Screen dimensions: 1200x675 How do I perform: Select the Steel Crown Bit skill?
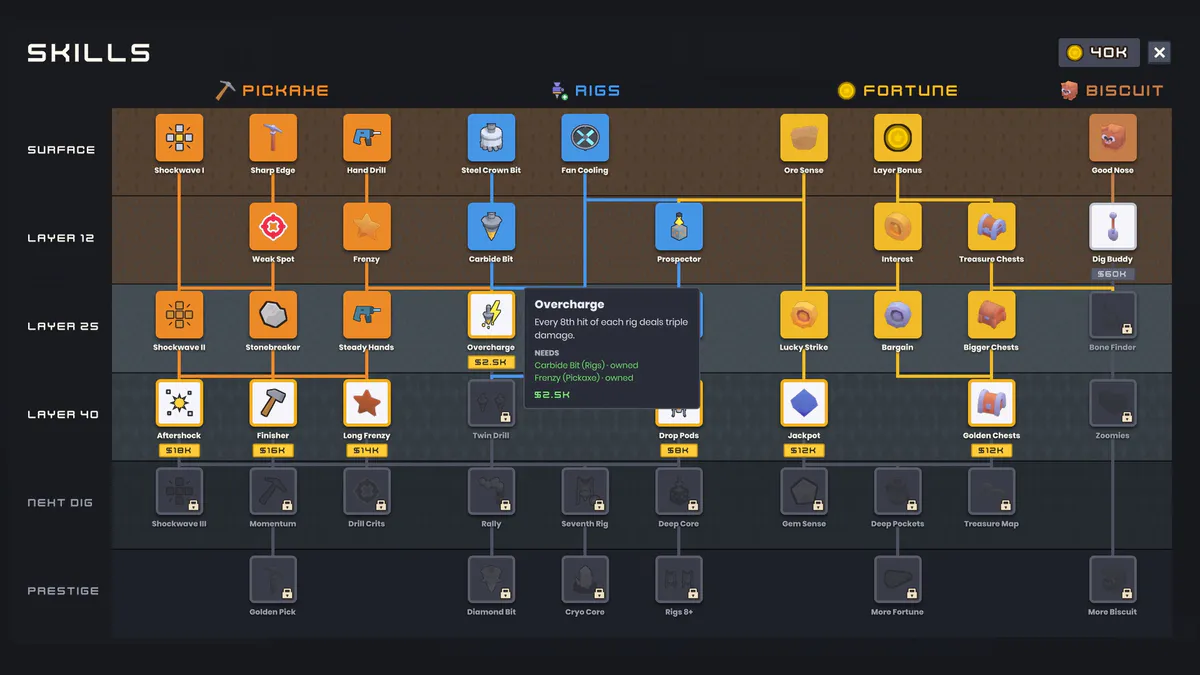[491, 138]
